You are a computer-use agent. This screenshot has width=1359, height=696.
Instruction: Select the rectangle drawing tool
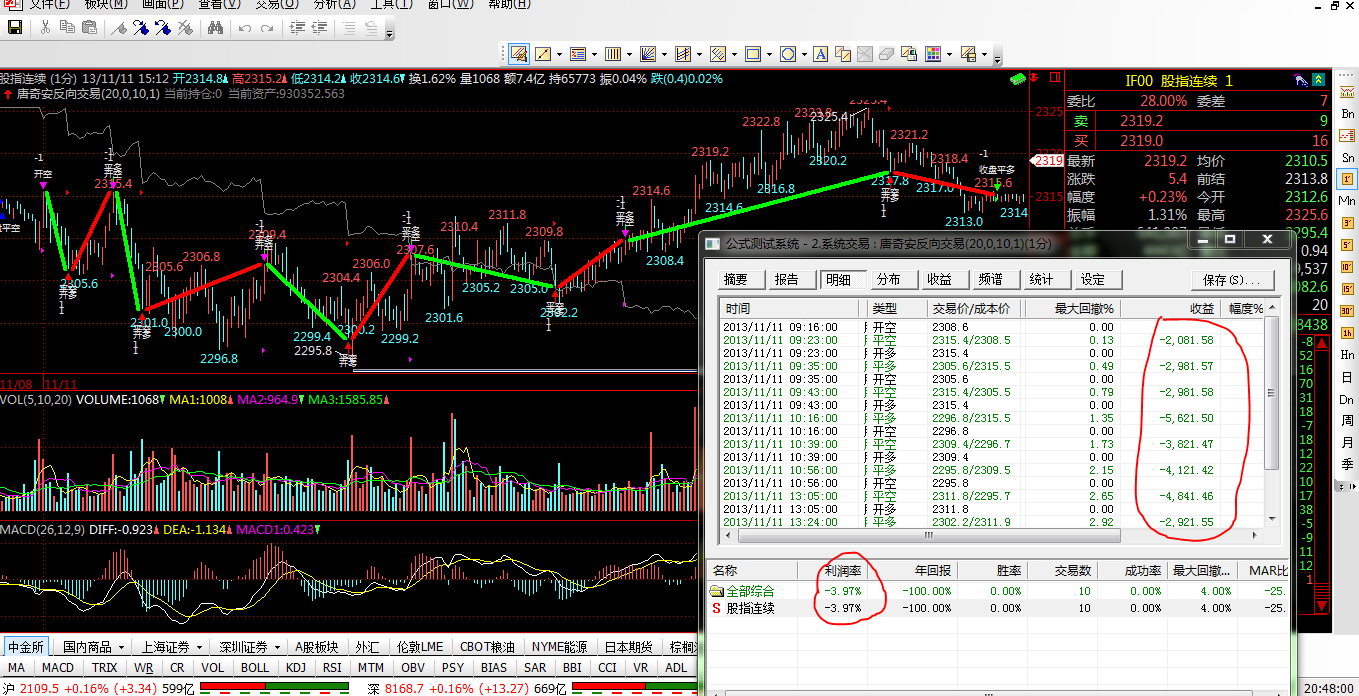(x=753, y=54)
